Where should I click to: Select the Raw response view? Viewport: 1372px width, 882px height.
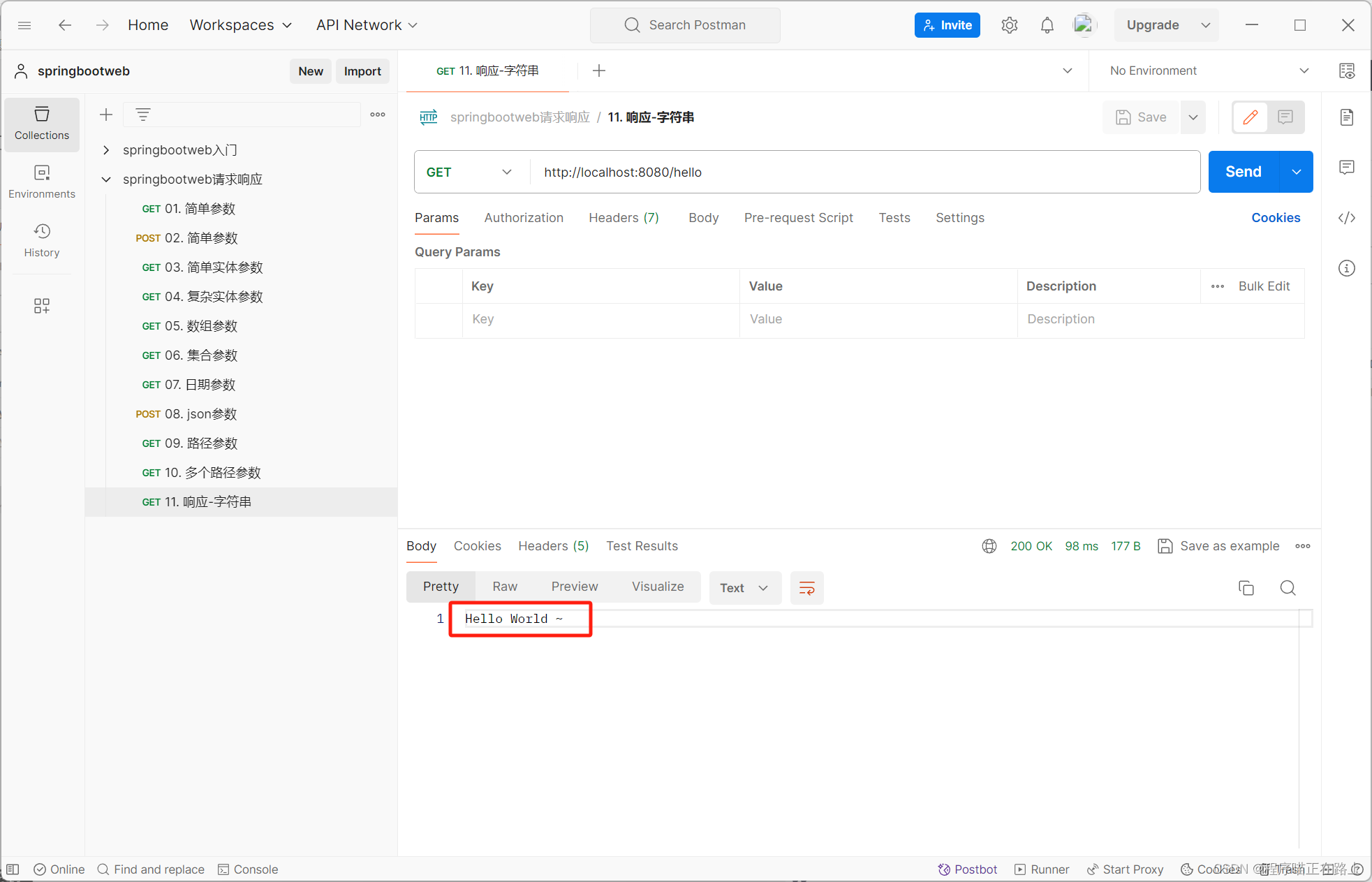coord(505,587)
